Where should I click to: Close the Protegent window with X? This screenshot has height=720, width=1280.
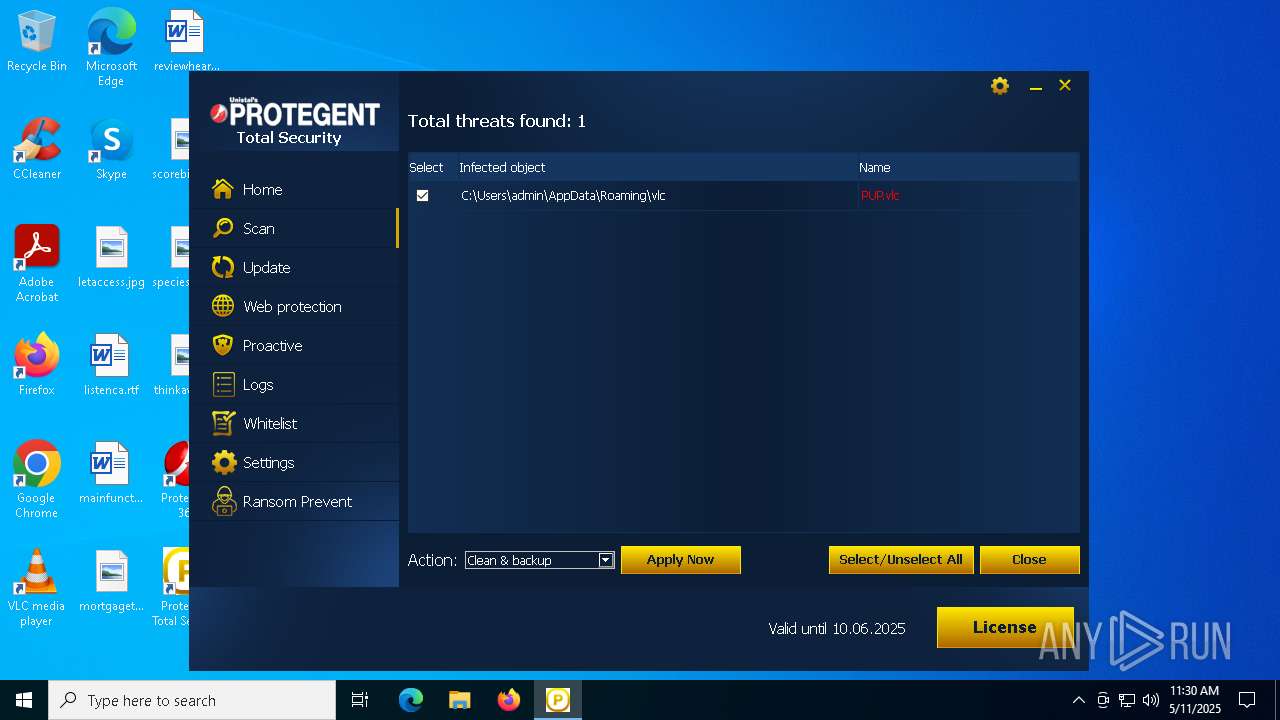point(1065,86)
